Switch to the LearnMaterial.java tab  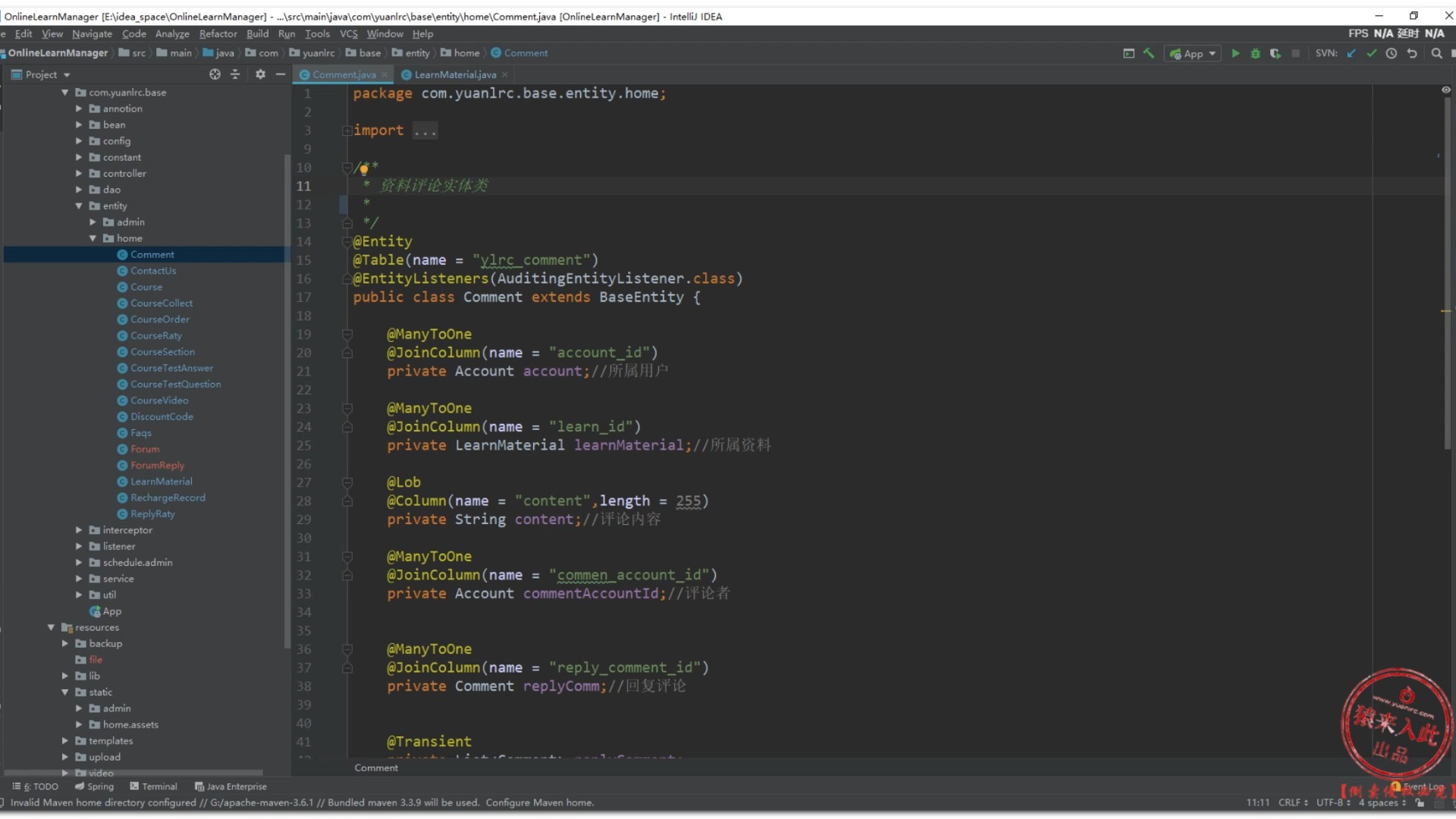pos(454,74)
